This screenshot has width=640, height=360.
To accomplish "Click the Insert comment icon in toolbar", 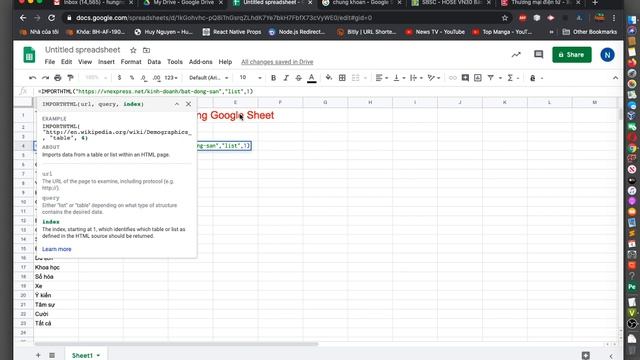I will 465,78.
